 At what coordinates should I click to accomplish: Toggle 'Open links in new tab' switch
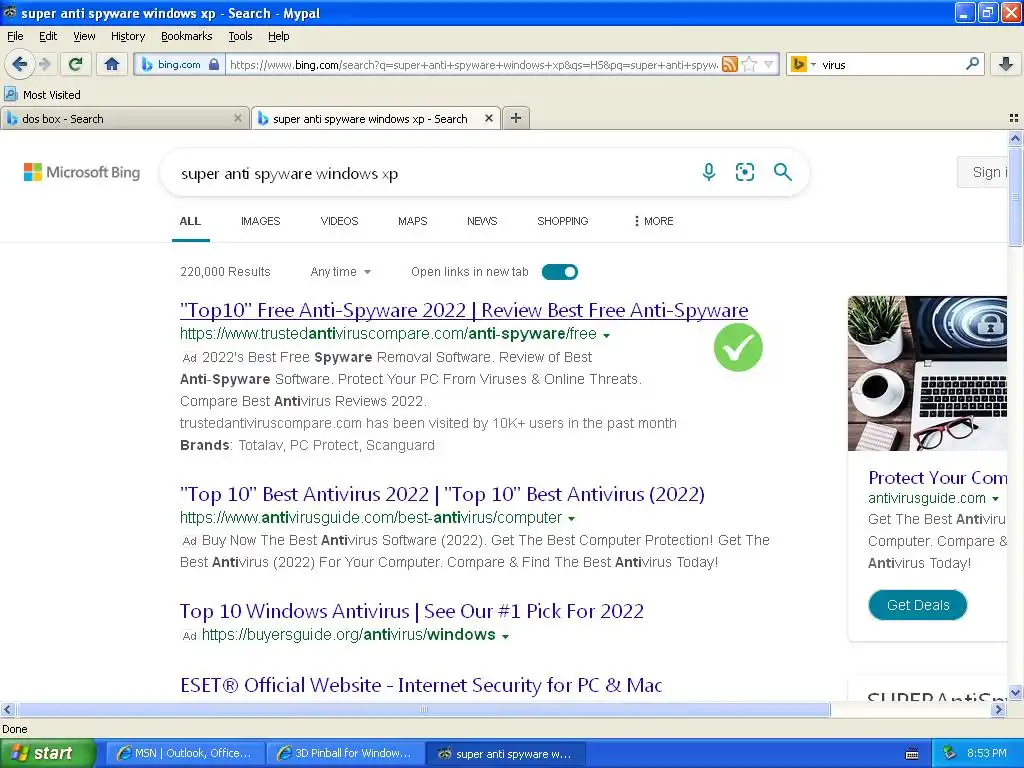(560, 272)
